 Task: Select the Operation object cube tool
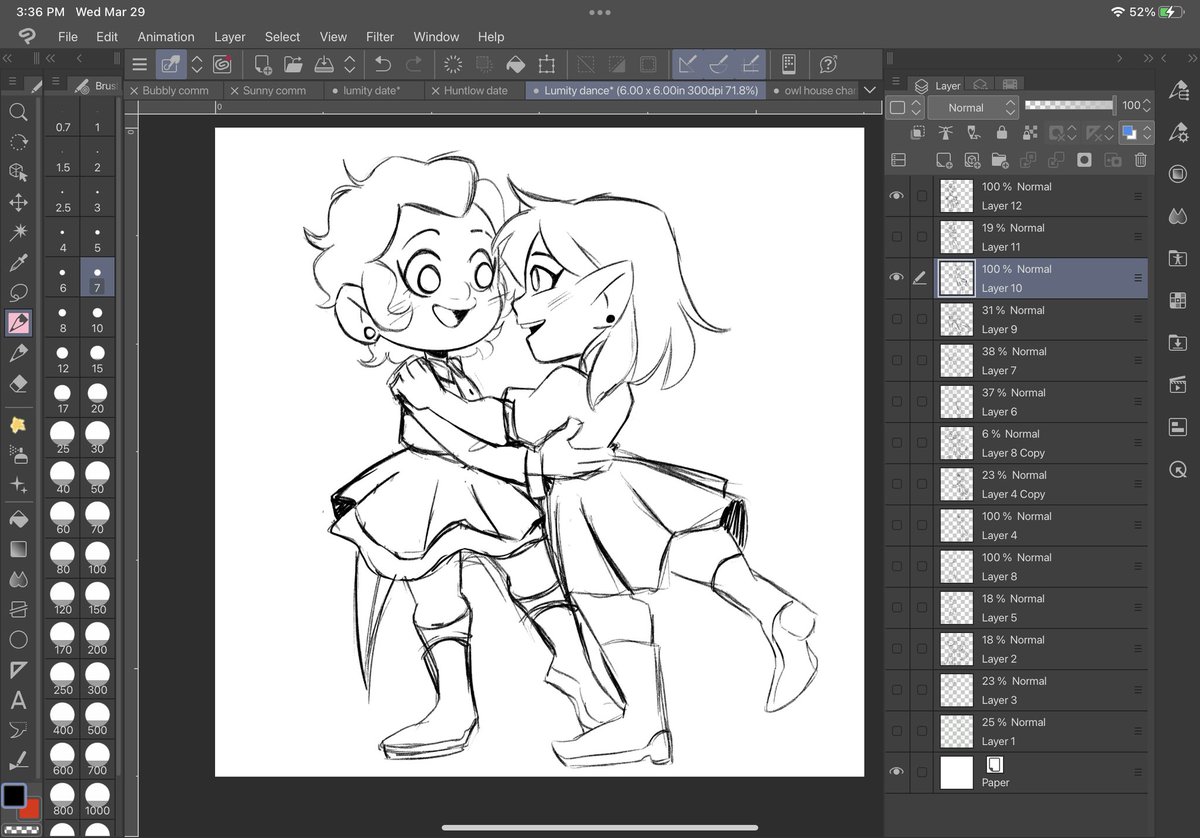coord(18,172)
